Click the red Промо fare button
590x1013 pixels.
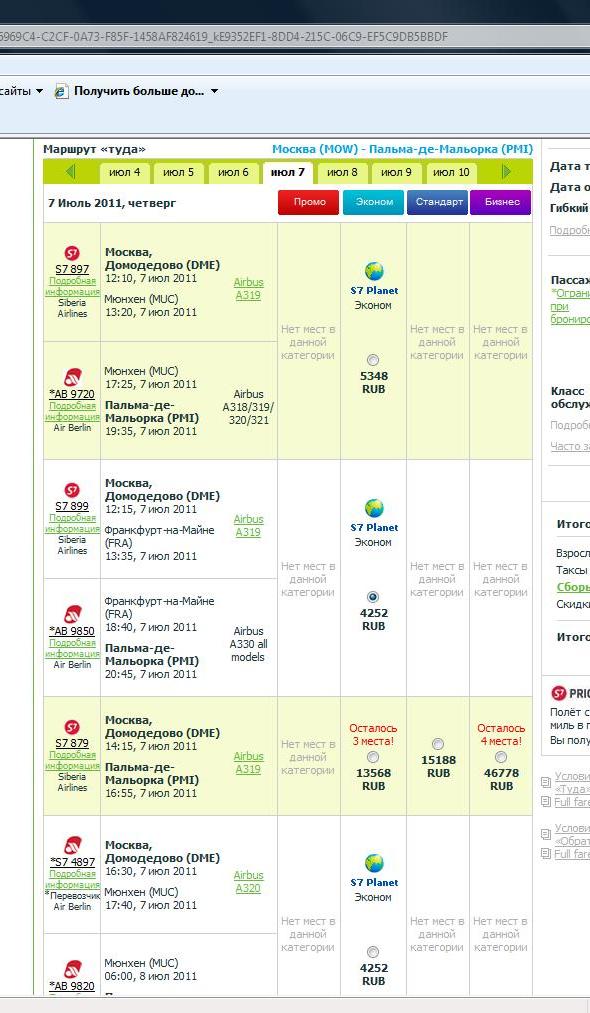click(310, 202)
